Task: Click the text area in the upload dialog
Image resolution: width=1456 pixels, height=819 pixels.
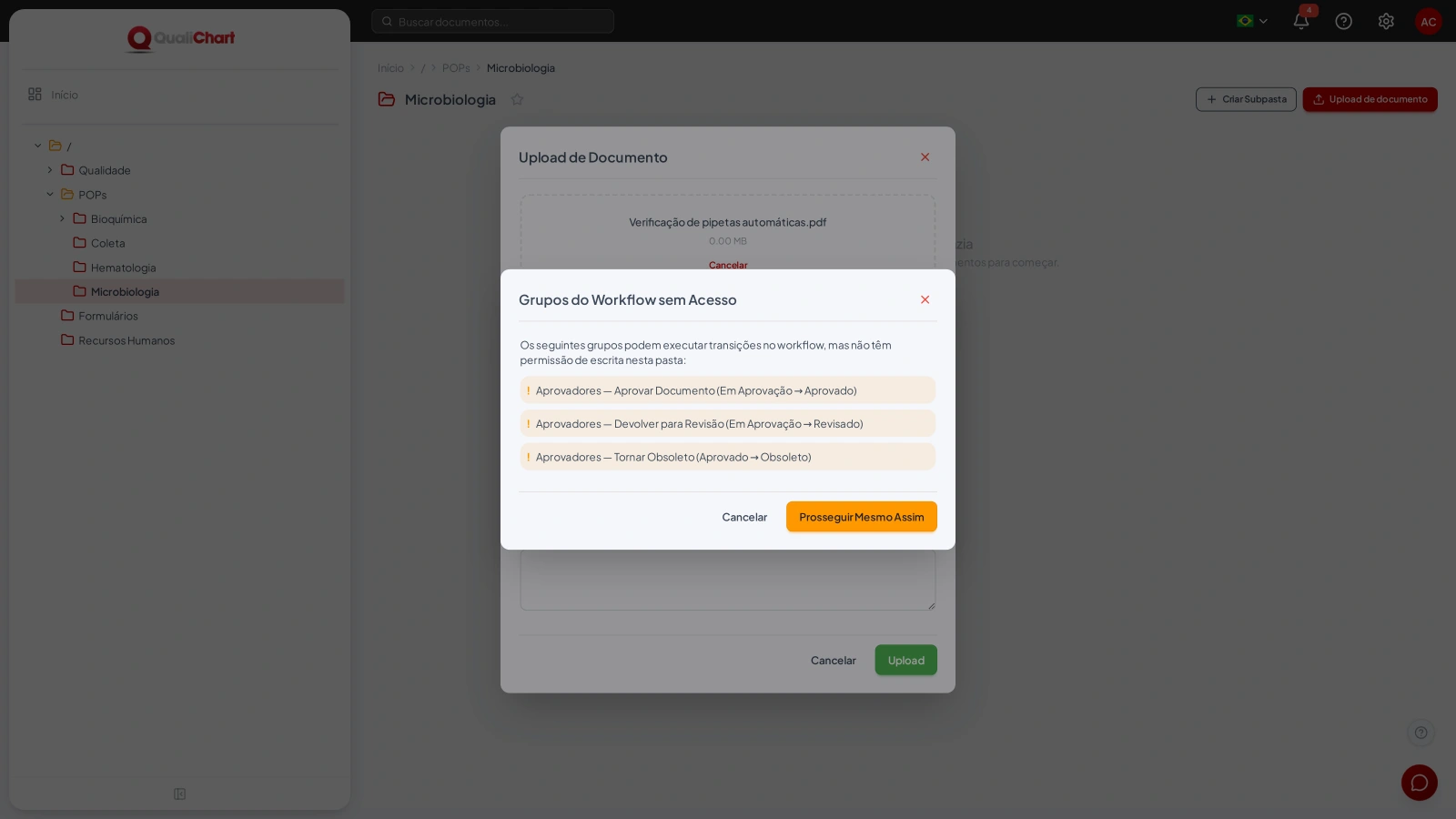Action: [727, 581]
